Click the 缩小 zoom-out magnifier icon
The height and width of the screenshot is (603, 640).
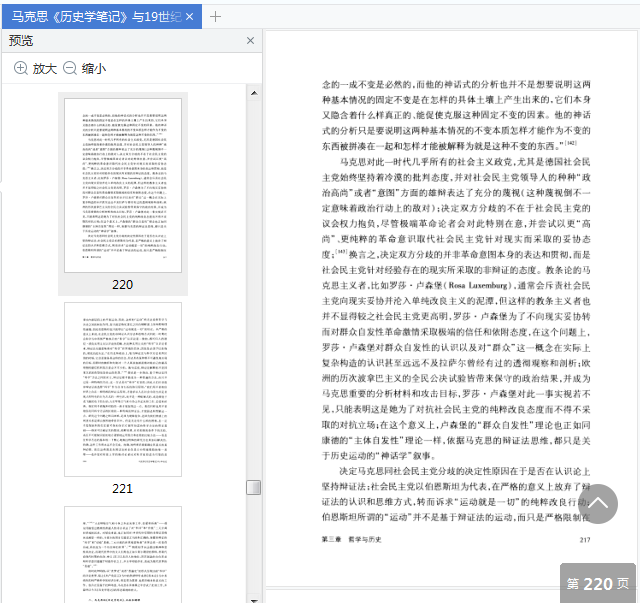point(70,68)
